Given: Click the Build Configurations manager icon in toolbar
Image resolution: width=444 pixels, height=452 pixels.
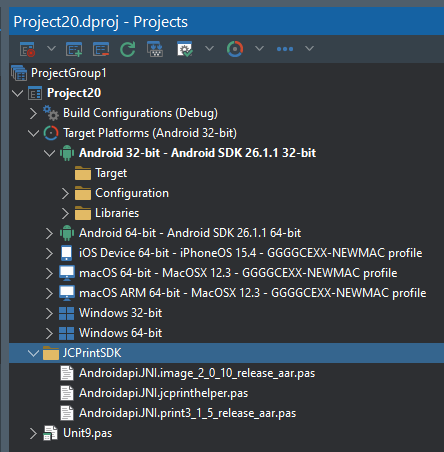Looking at the screenshot, I should [x=185, y=49].
